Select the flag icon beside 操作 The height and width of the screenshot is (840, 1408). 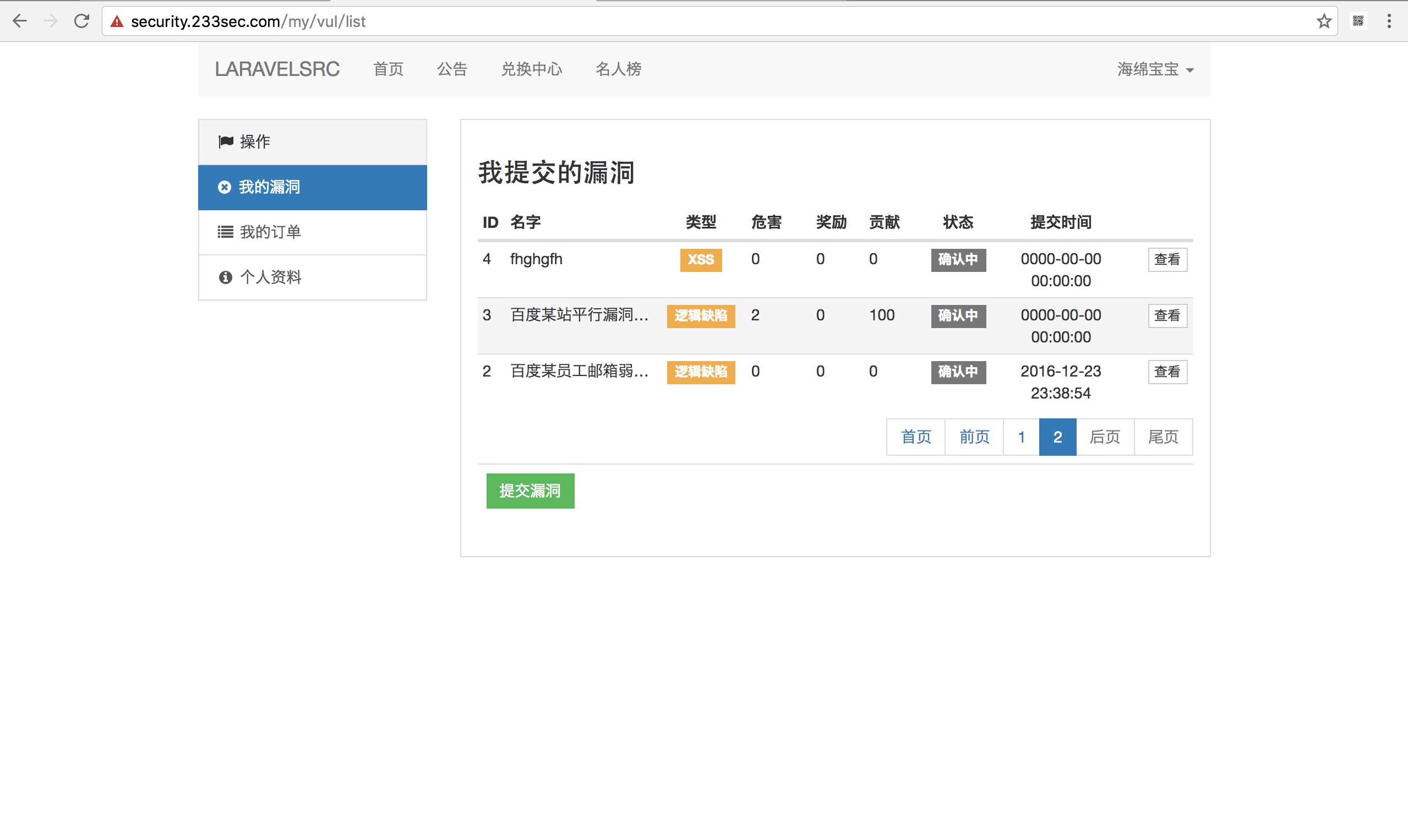click(226, 141)
